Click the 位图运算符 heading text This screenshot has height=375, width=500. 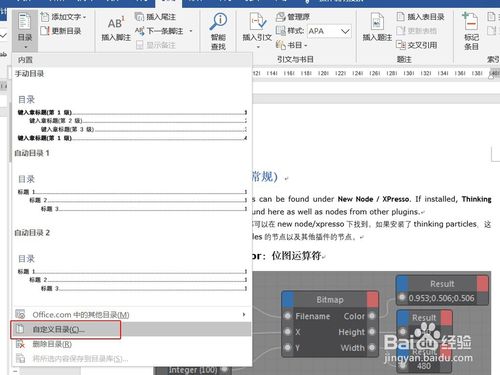(x=296, y=256)
